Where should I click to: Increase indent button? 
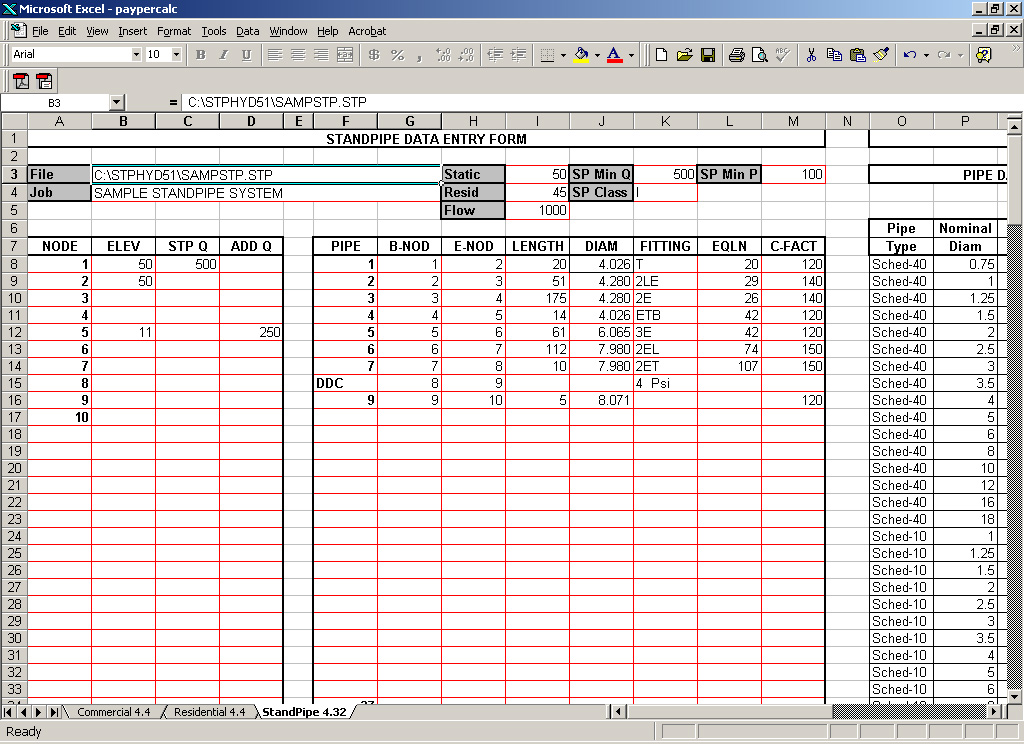coord(519,55)
